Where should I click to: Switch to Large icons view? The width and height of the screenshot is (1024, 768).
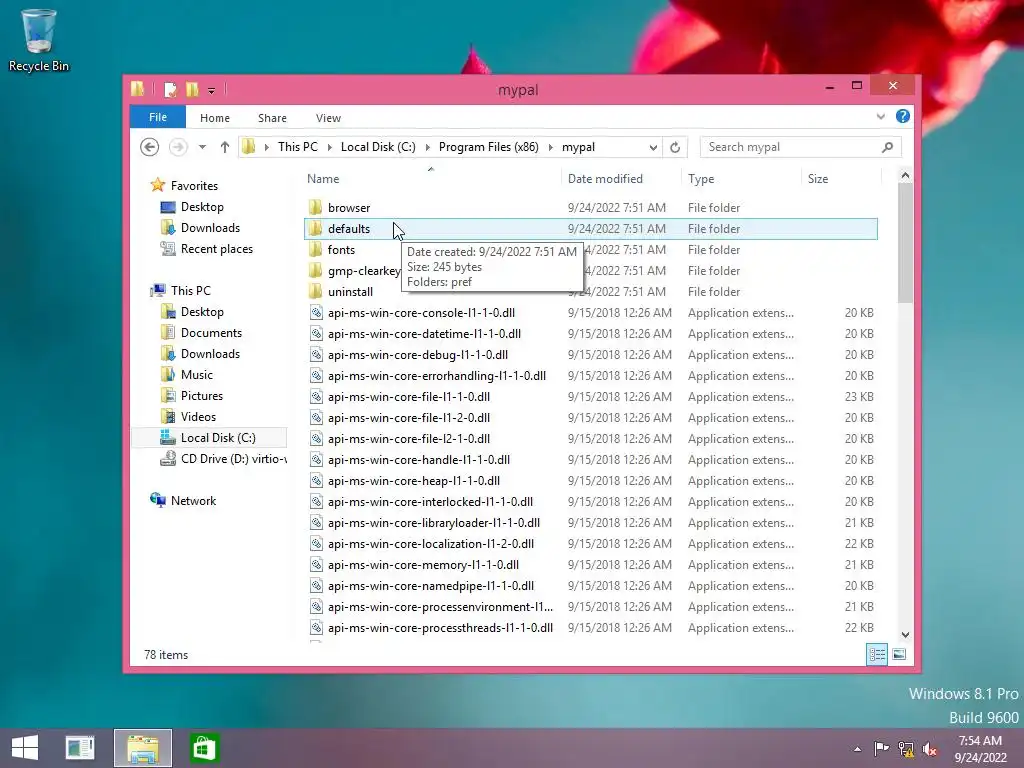pyautogui.click(x=899, y=654)
